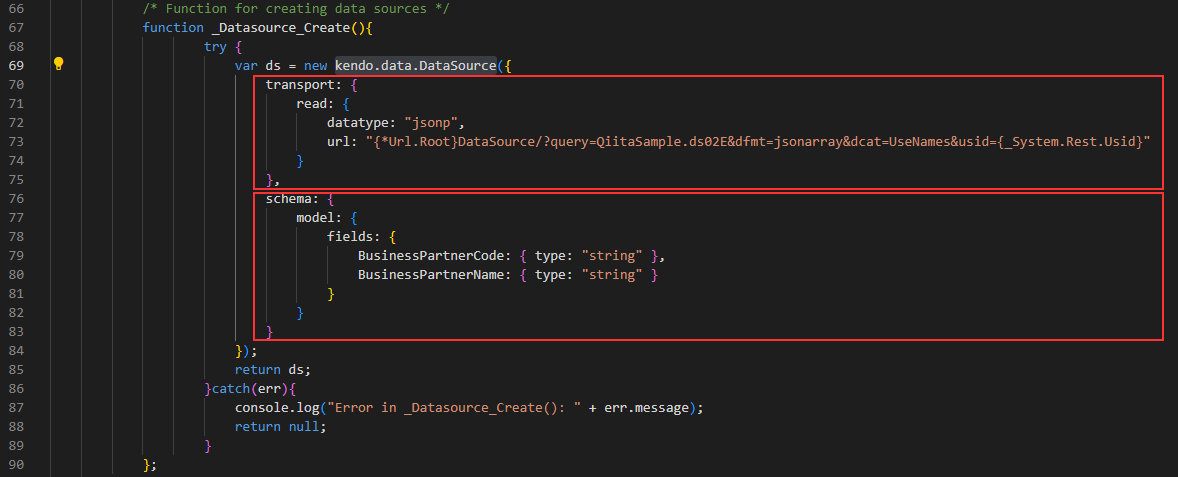This screenshot has width=1178, height=477.
Task: Click line number 66 in the gutter
Action: coord(17,8)
